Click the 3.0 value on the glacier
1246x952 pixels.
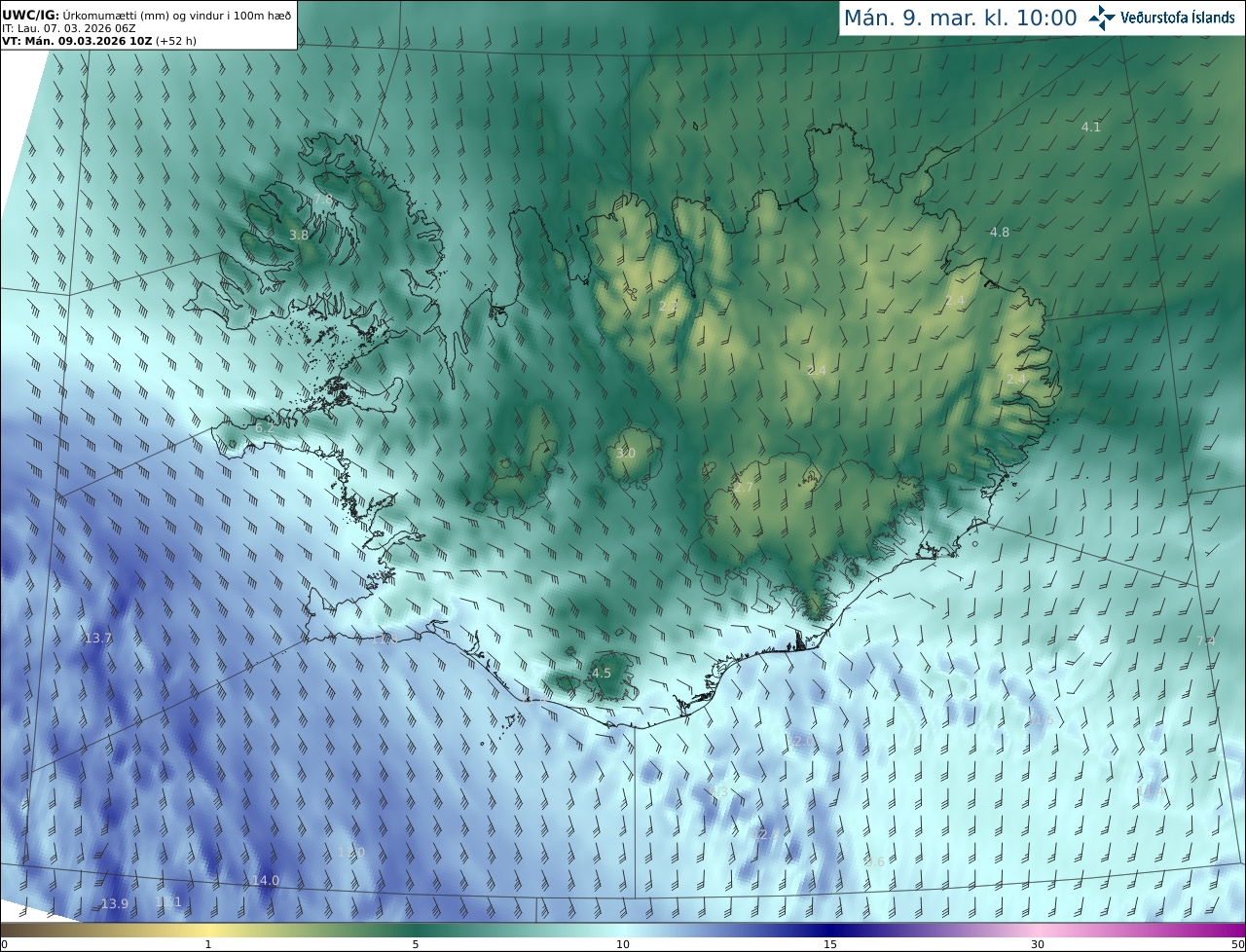[x=626, y=454]
